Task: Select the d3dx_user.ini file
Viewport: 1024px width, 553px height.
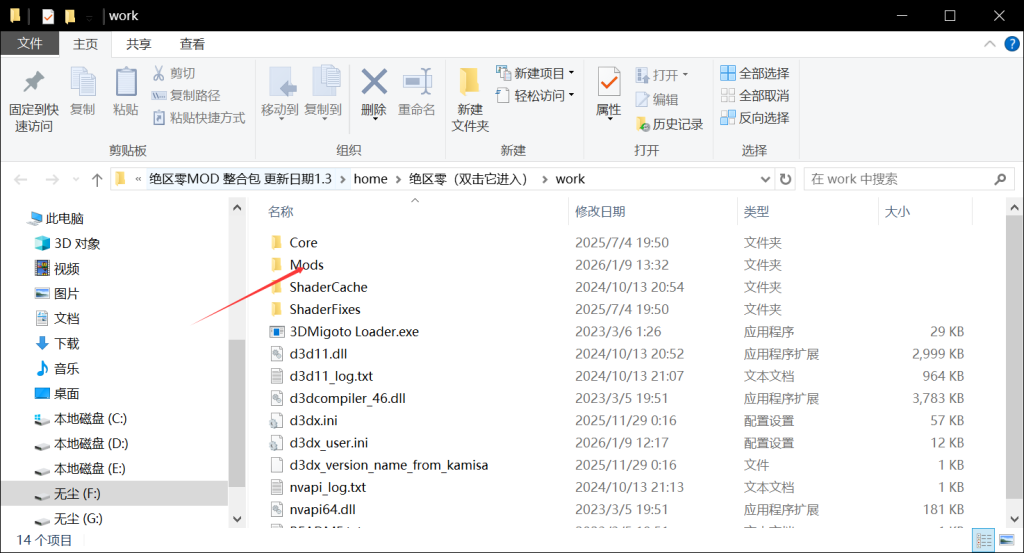Action: [x=328, y=443]
